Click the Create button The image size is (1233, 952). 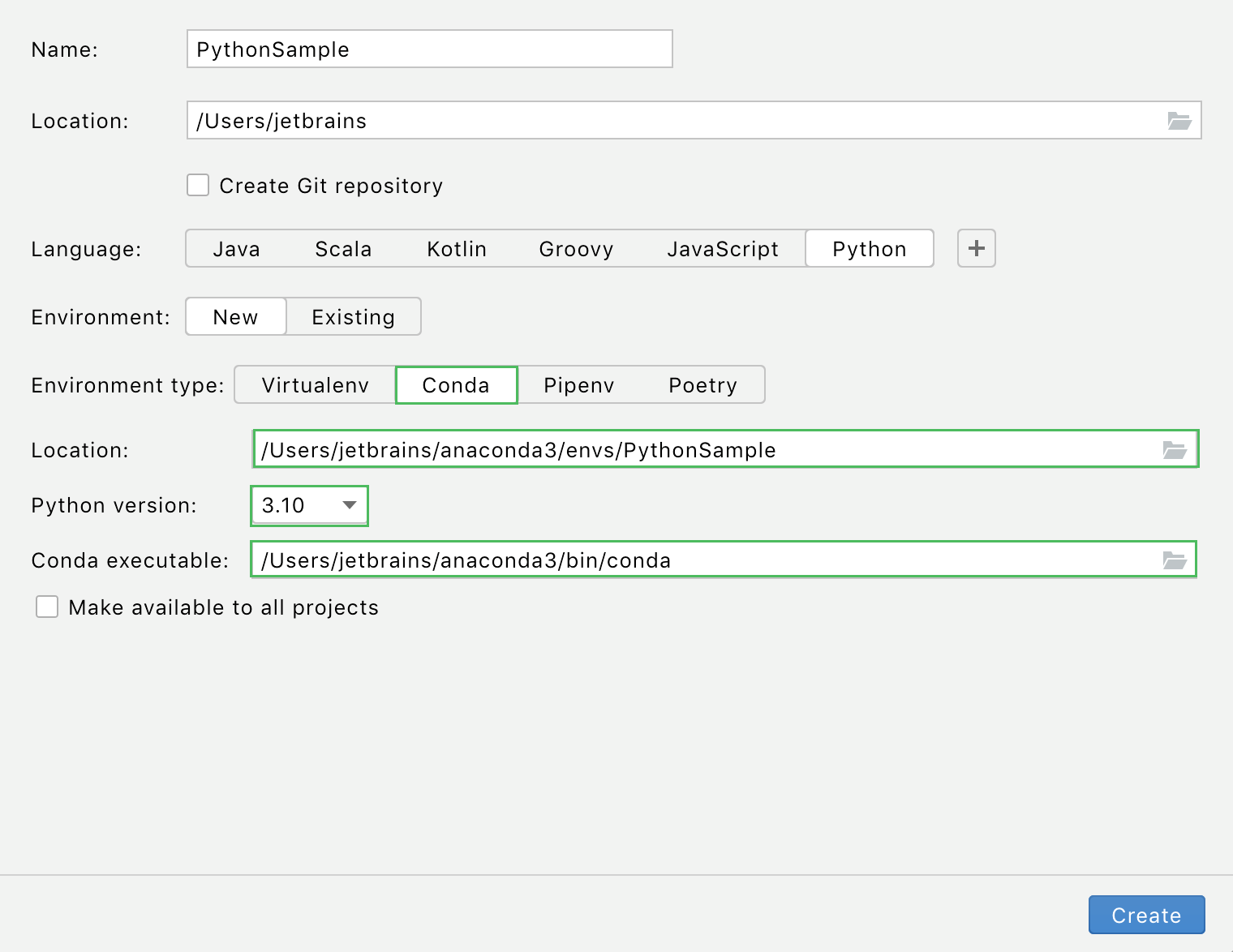point(1146,915)
